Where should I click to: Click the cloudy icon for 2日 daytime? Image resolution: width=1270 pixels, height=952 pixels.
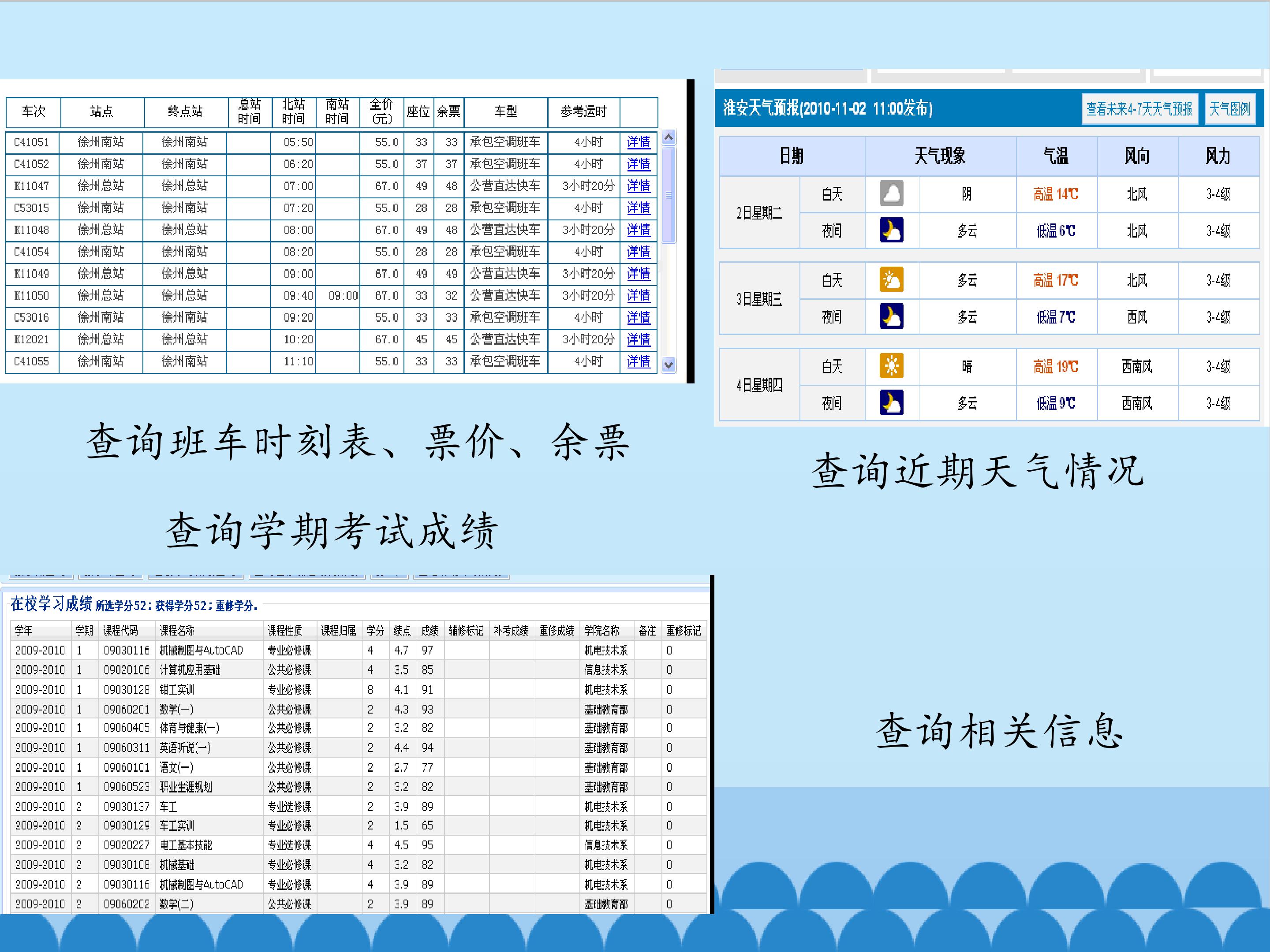(891, 193)
